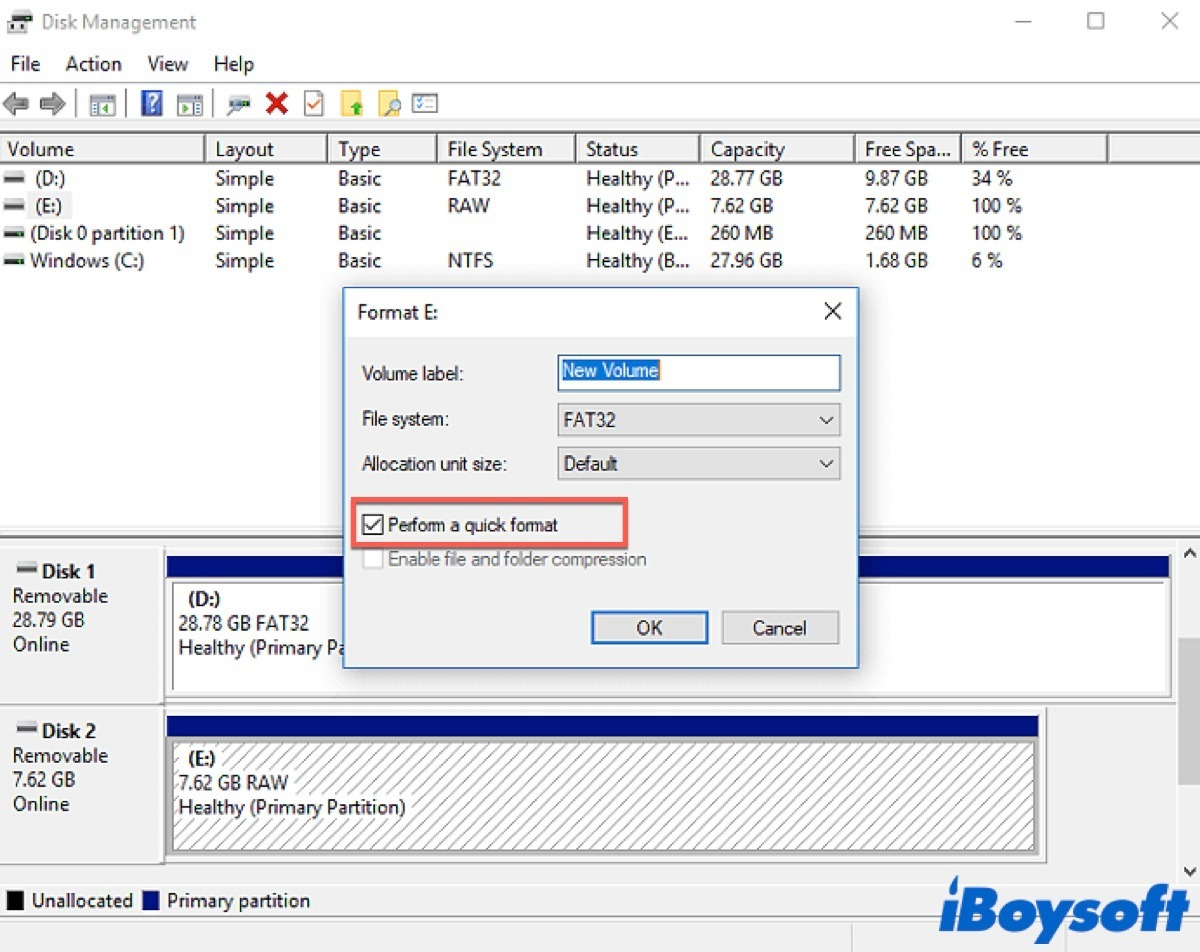1200x952 pixels.
Task: Cancel the Format E: dialog
Action: coord(779,628)
